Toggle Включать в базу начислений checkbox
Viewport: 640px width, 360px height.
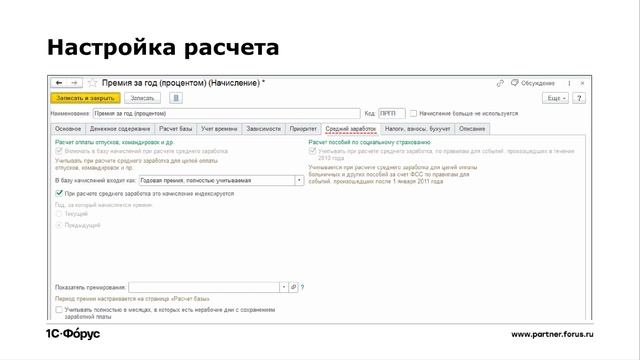(59, 151)
